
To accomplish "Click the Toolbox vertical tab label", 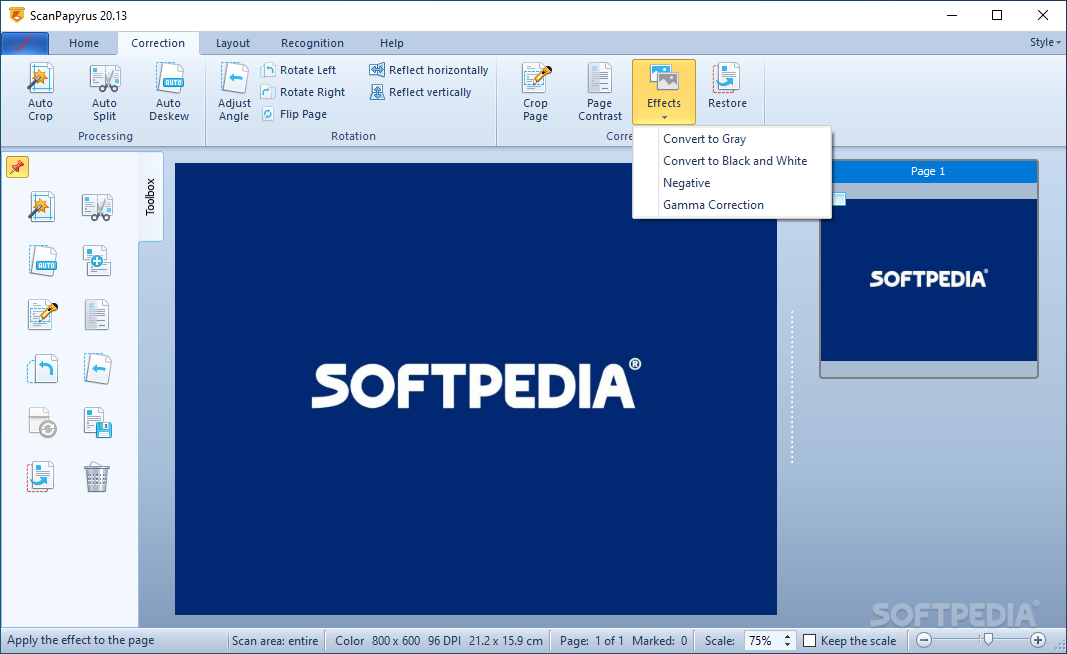I will coord(150,197).
